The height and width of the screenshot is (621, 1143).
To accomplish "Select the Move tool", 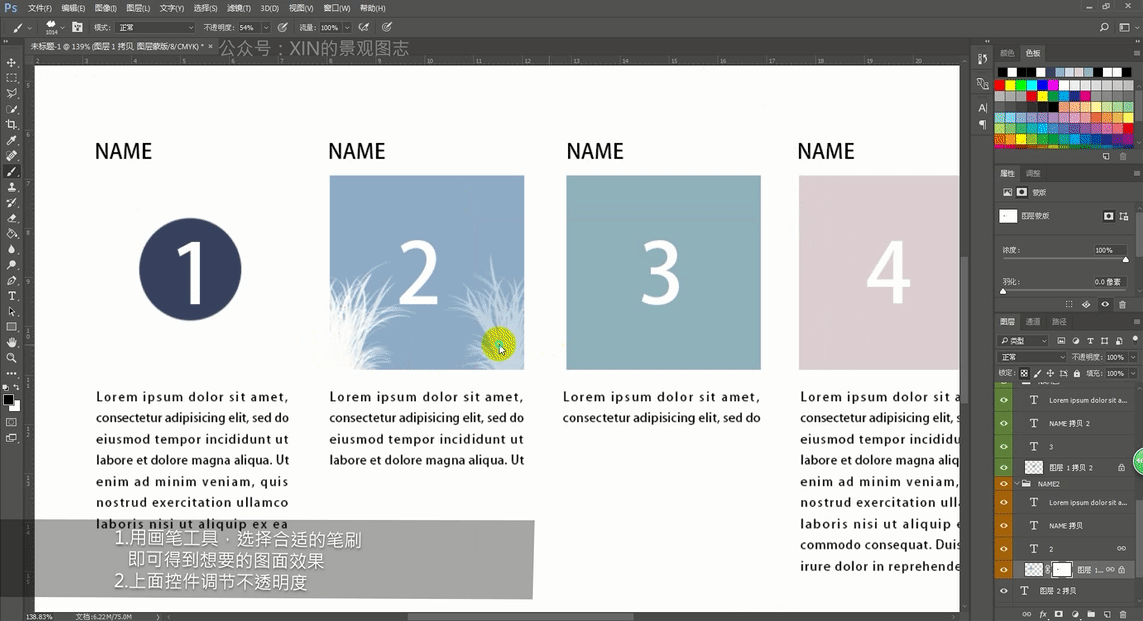I will [x=12, y=63].
